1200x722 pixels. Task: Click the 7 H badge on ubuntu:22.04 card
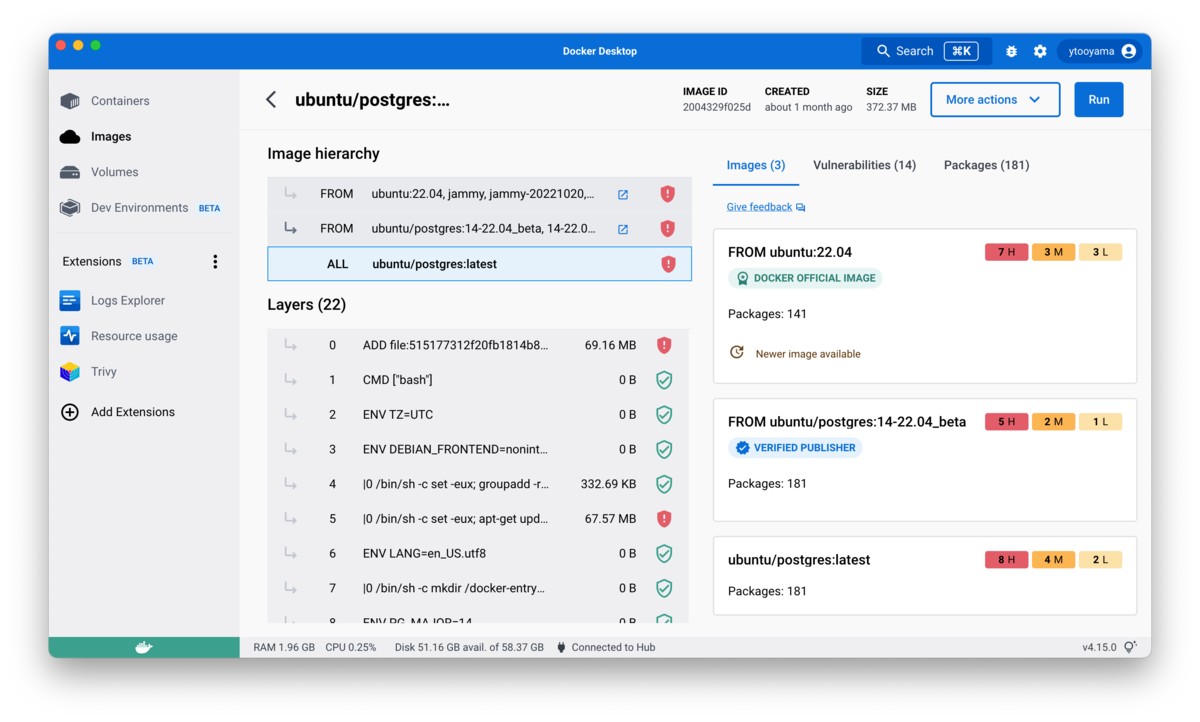(1006, 252)
